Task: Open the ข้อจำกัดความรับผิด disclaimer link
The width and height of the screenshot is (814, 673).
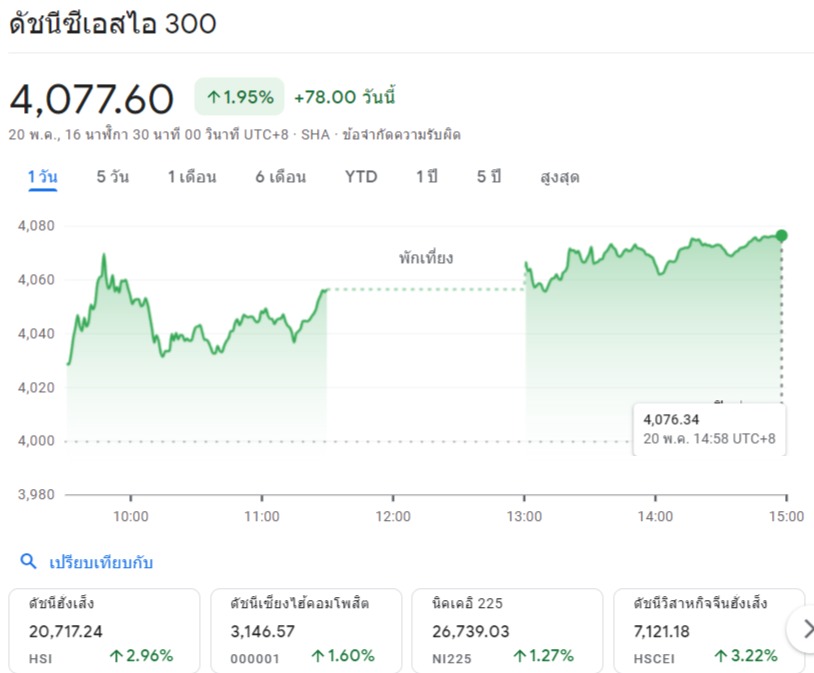Action: pyautogui.click(x=401, y=134)
